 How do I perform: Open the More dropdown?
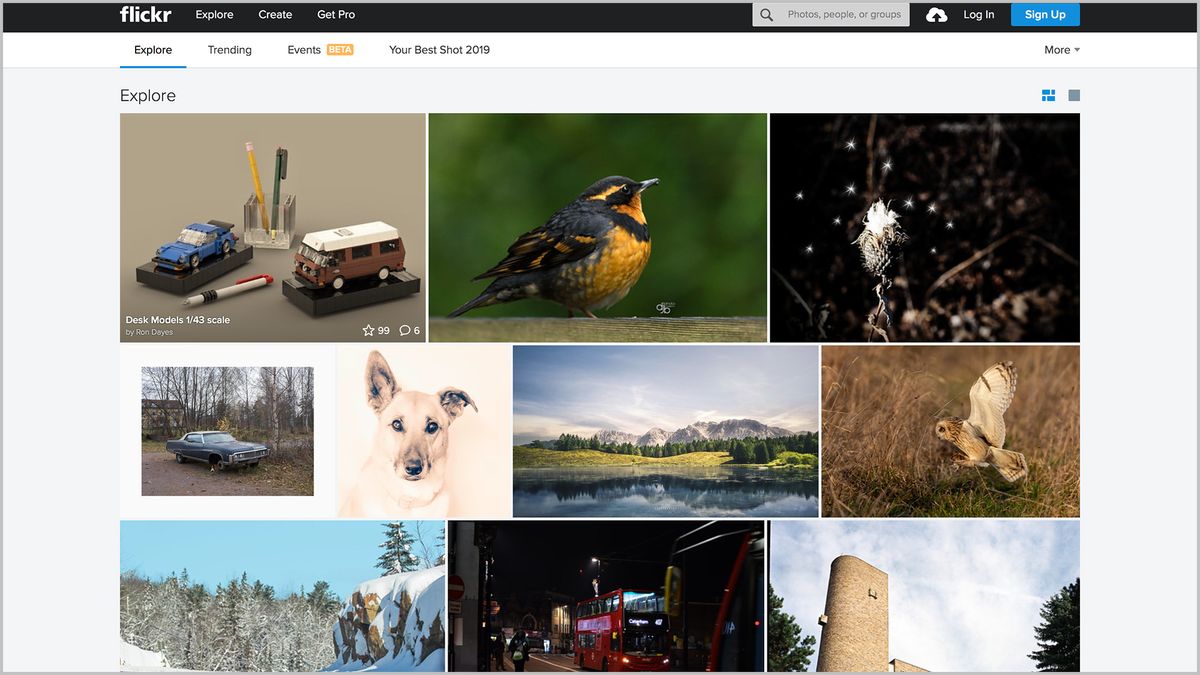(1057, 49)
